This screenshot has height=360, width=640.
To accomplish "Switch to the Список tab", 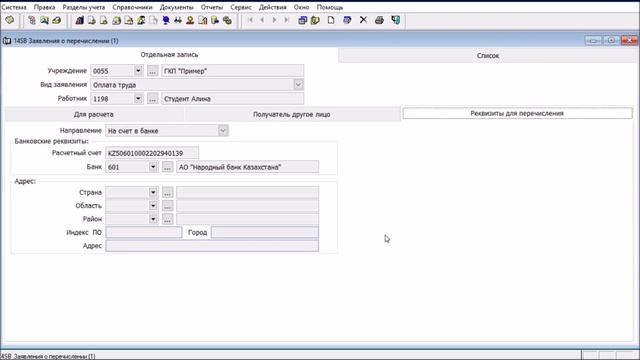I will click(x=488, y=56).
